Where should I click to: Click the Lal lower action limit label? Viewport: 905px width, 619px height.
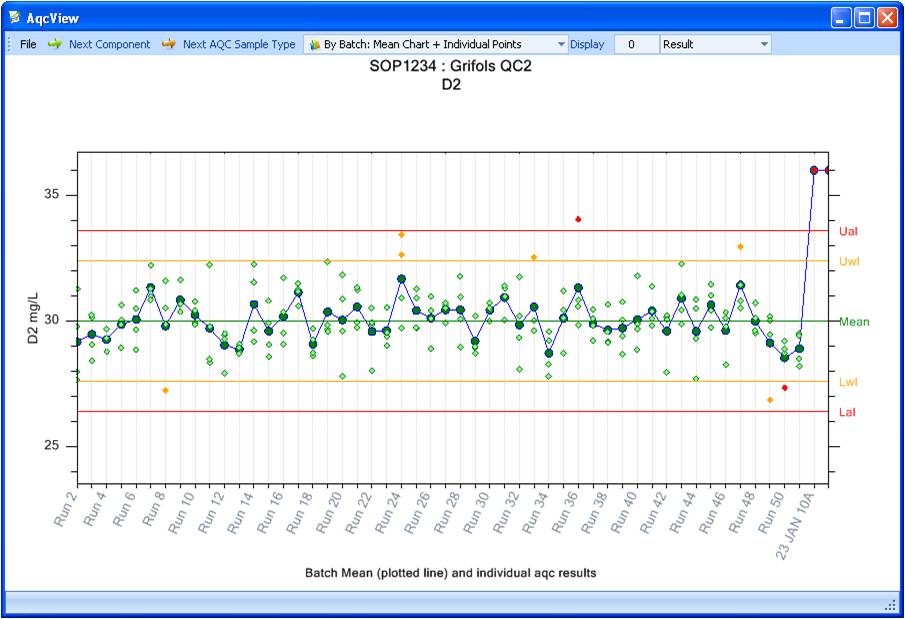point(847,412)
